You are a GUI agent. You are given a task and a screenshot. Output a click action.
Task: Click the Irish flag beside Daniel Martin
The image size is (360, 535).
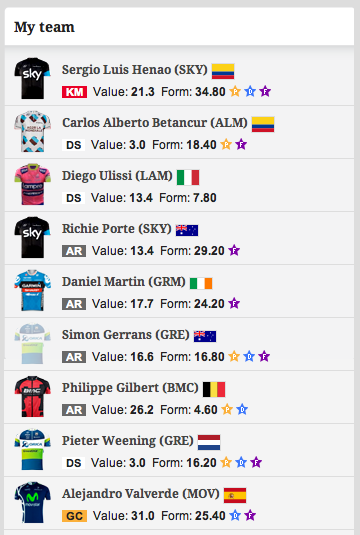pyautogui.click(x=201, y=283)
